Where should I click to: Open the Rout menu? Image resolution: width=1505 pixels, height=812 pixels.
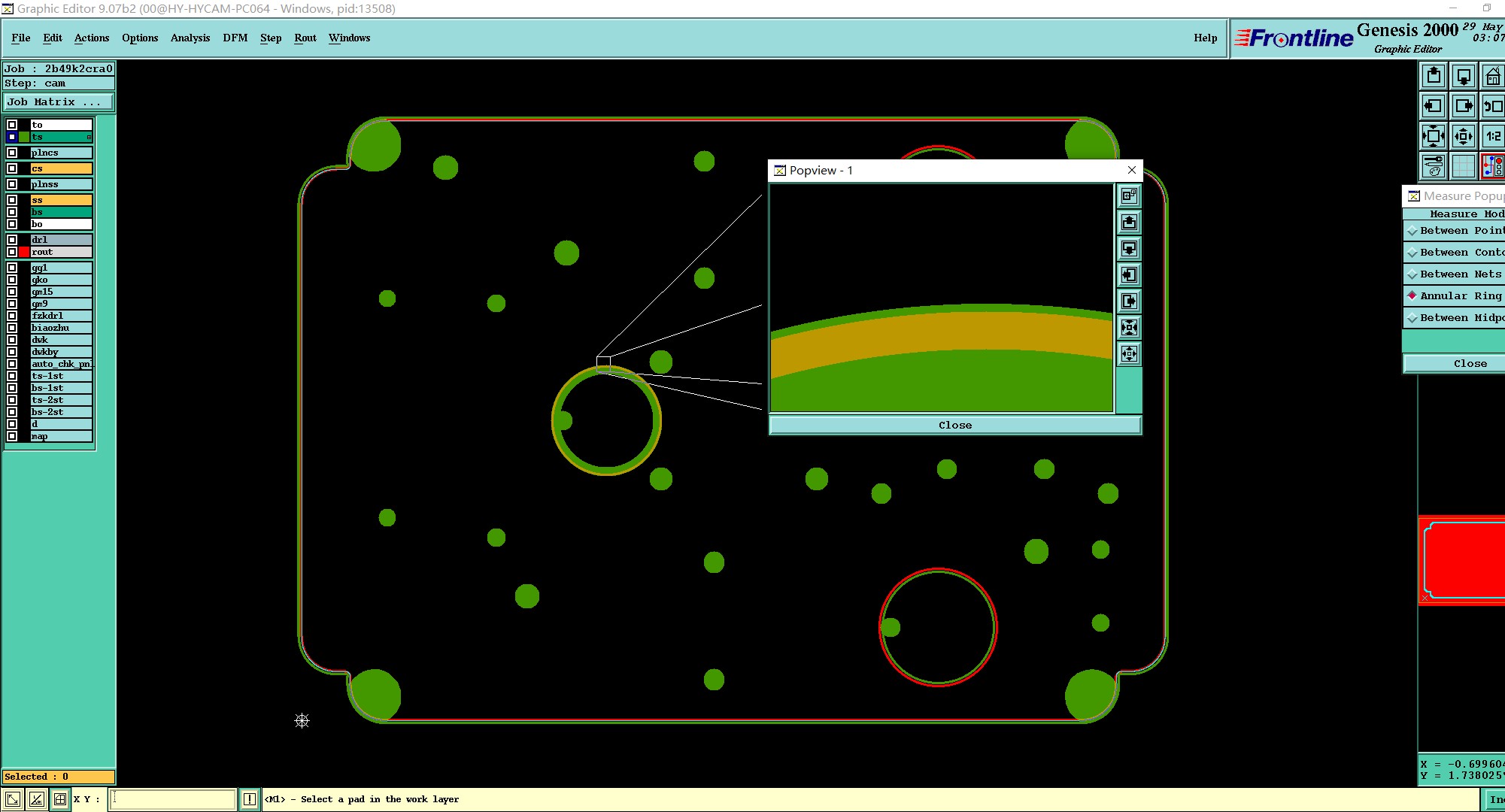(305, 38)
